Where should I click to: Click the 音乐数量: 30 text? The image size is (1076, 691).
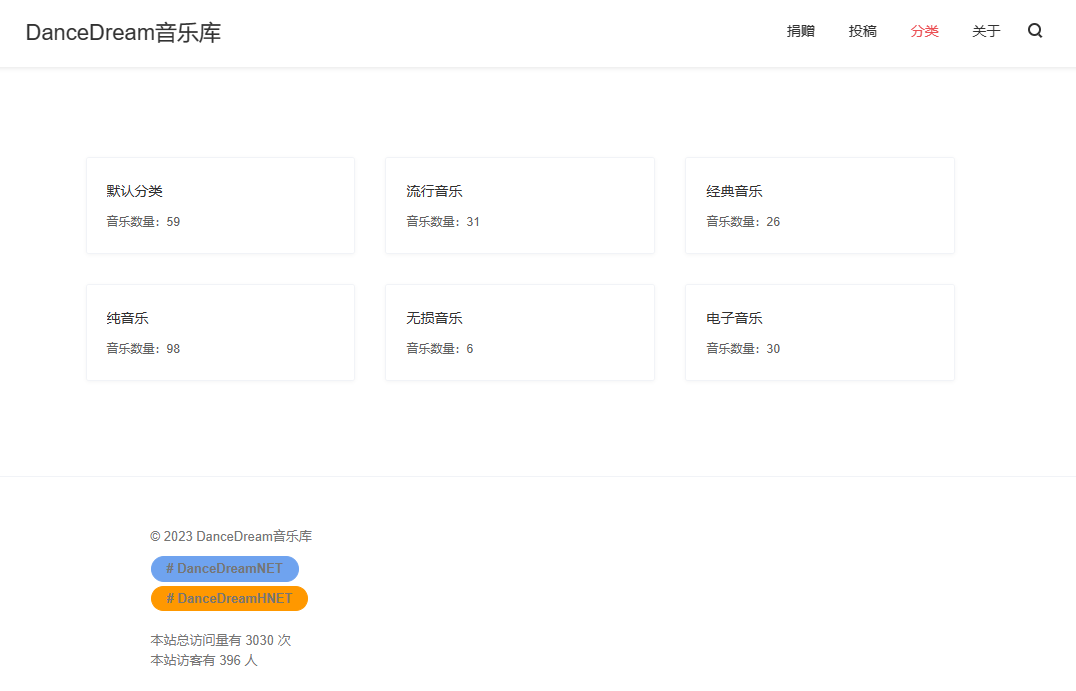pyautogui.click(x=742, y=349)
